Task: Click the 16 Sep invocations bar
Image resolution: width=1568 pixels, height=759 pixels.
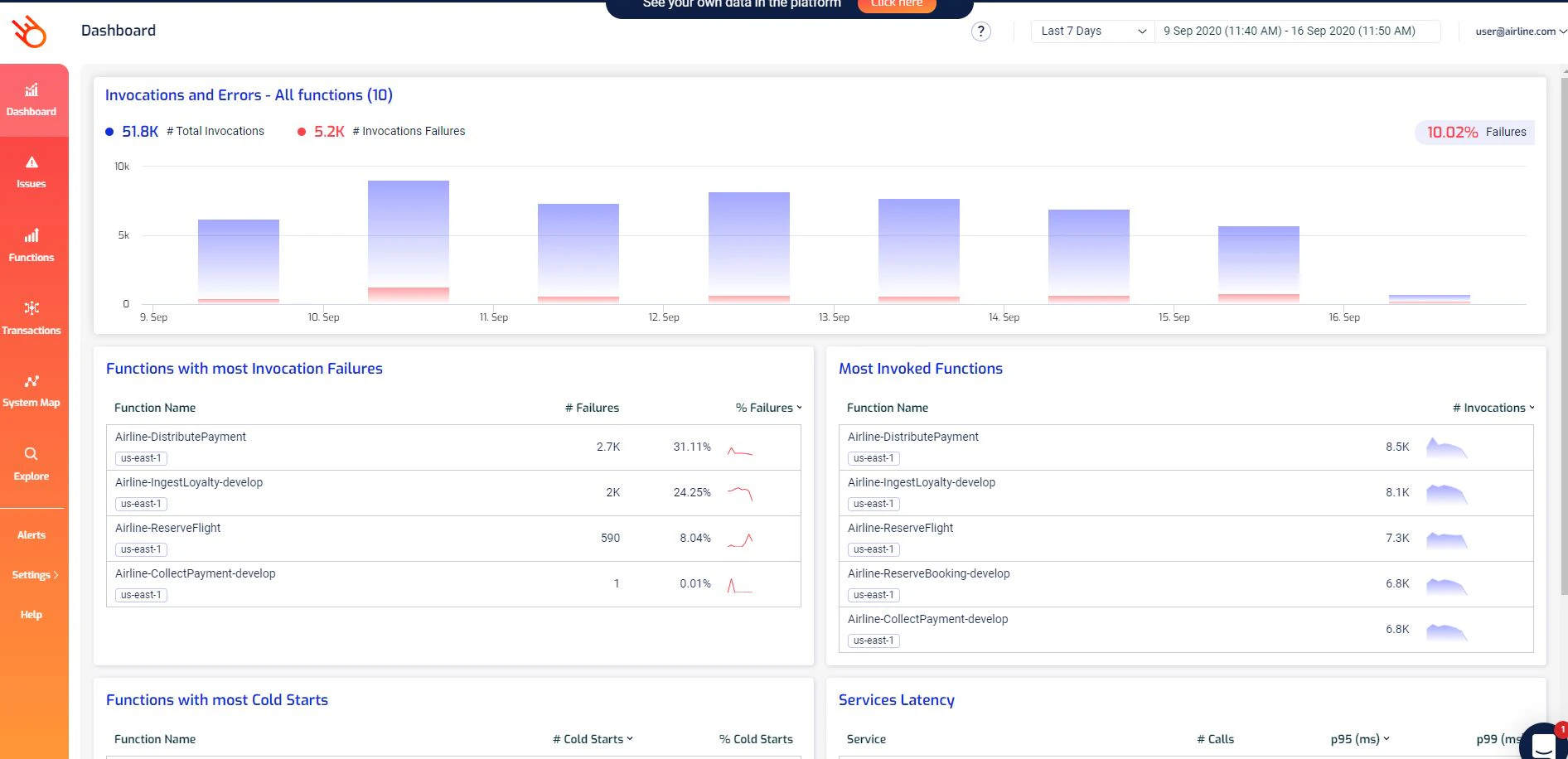Action: [1430, 298]
